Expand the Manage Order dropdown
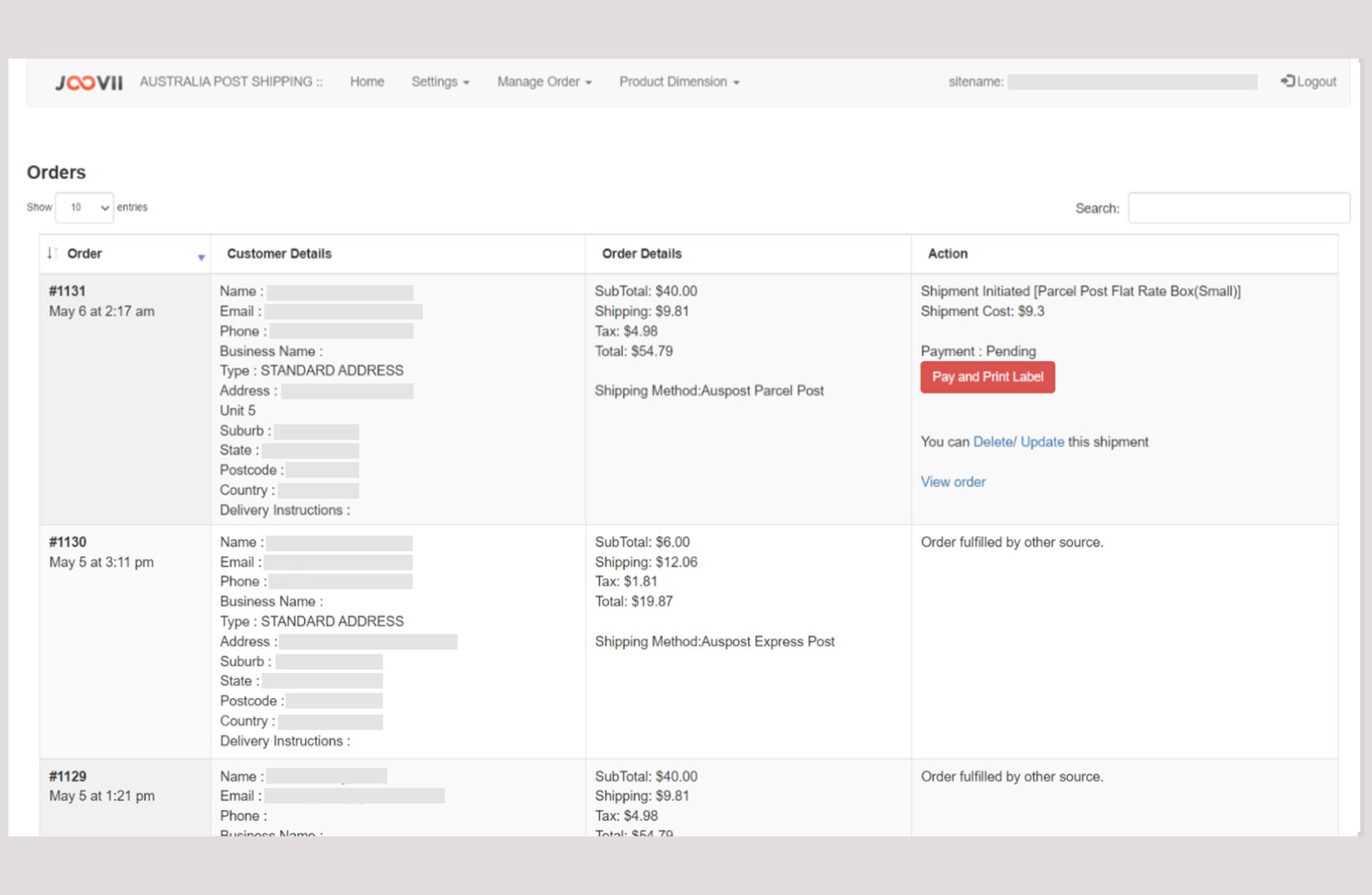 coord(544,81)
